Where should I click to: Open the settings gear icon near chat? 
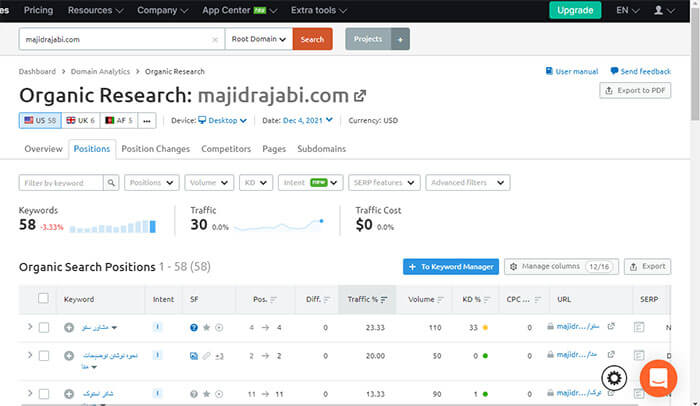pos(614,378)
